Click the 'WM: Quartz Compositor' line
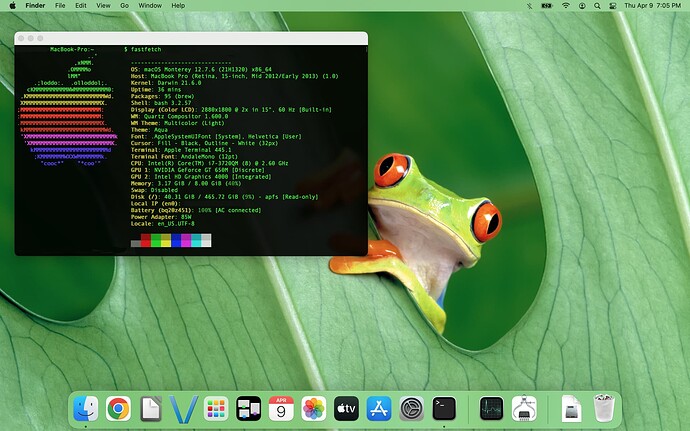 coord(180,116)
